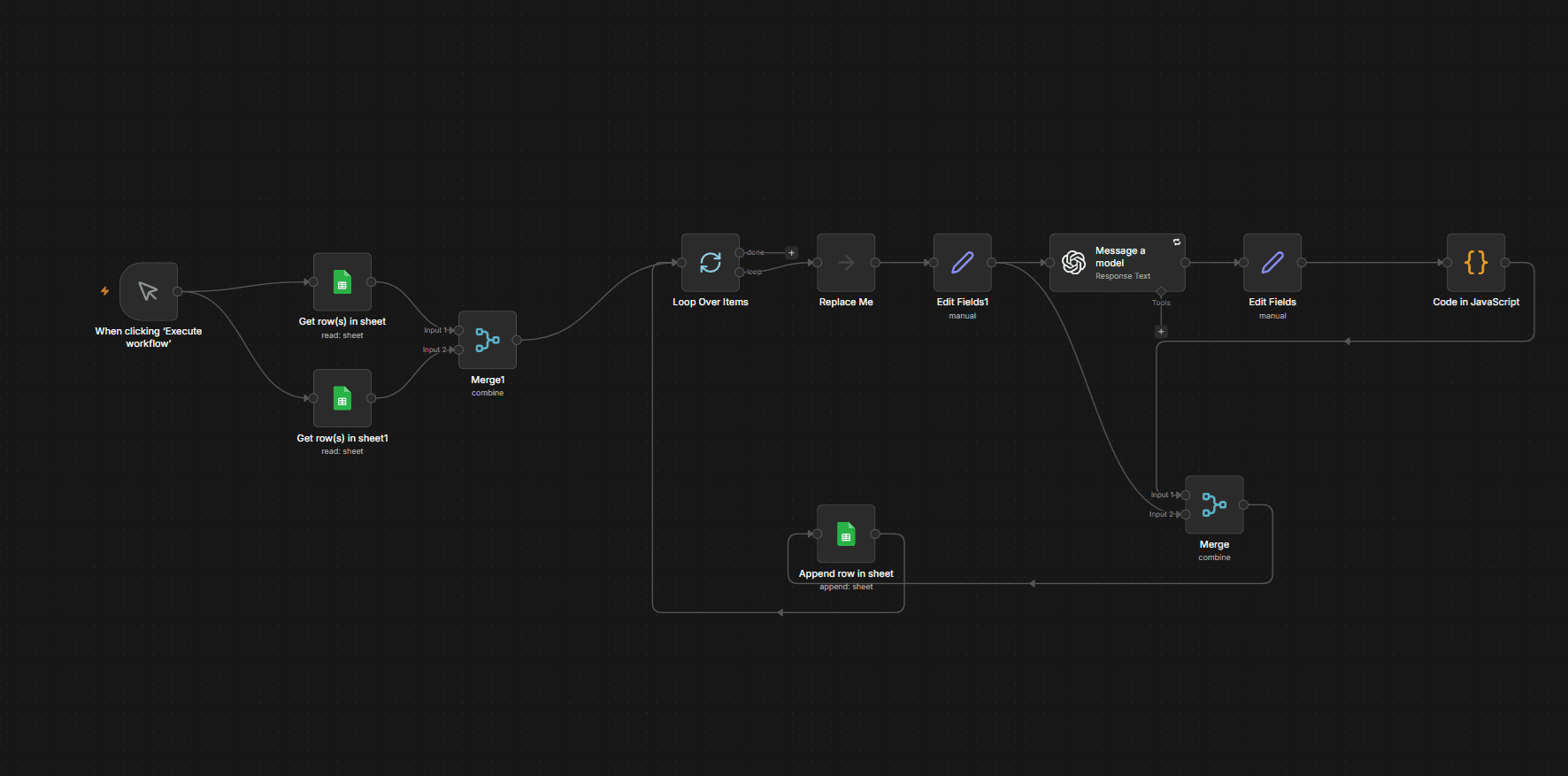Select the "Get row(s) in sheet1" label
1568x776 pixels.
point(342,438)
